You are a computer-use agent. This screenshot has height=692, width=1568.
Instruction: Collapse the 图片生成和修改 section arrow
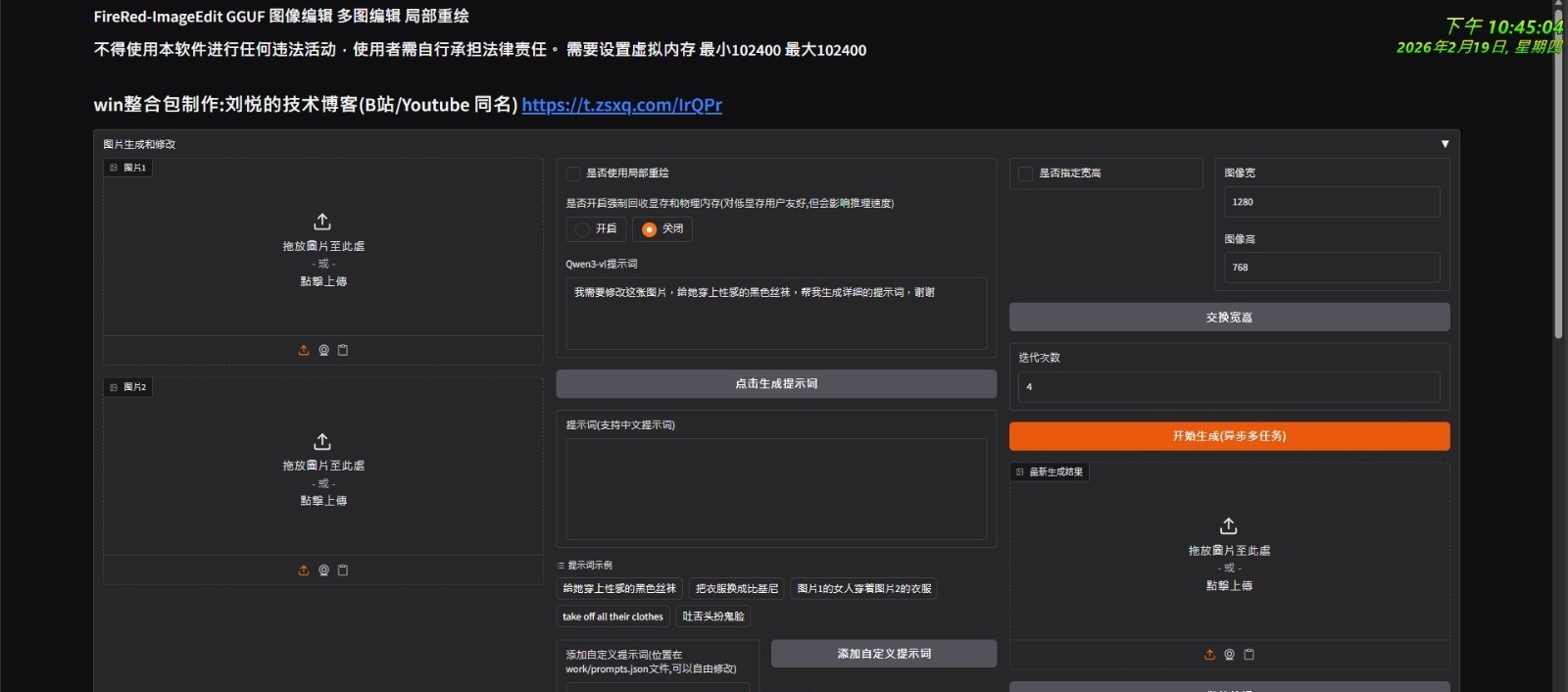click(1445, 144)
